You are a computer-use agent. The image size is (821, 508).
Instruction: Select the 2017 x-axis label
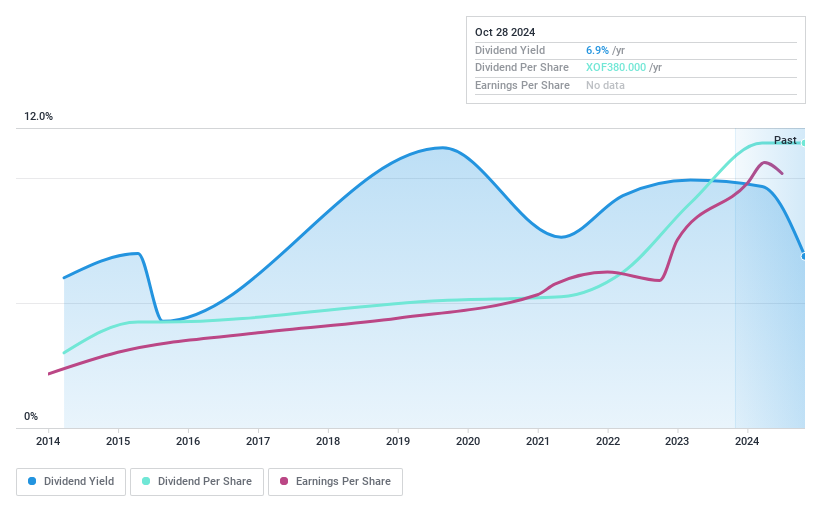click(x=258, y=441)
